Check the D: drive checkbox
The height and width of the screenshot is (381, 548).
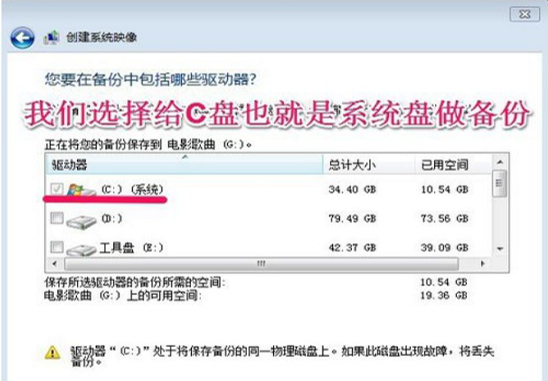click(57, 218)
